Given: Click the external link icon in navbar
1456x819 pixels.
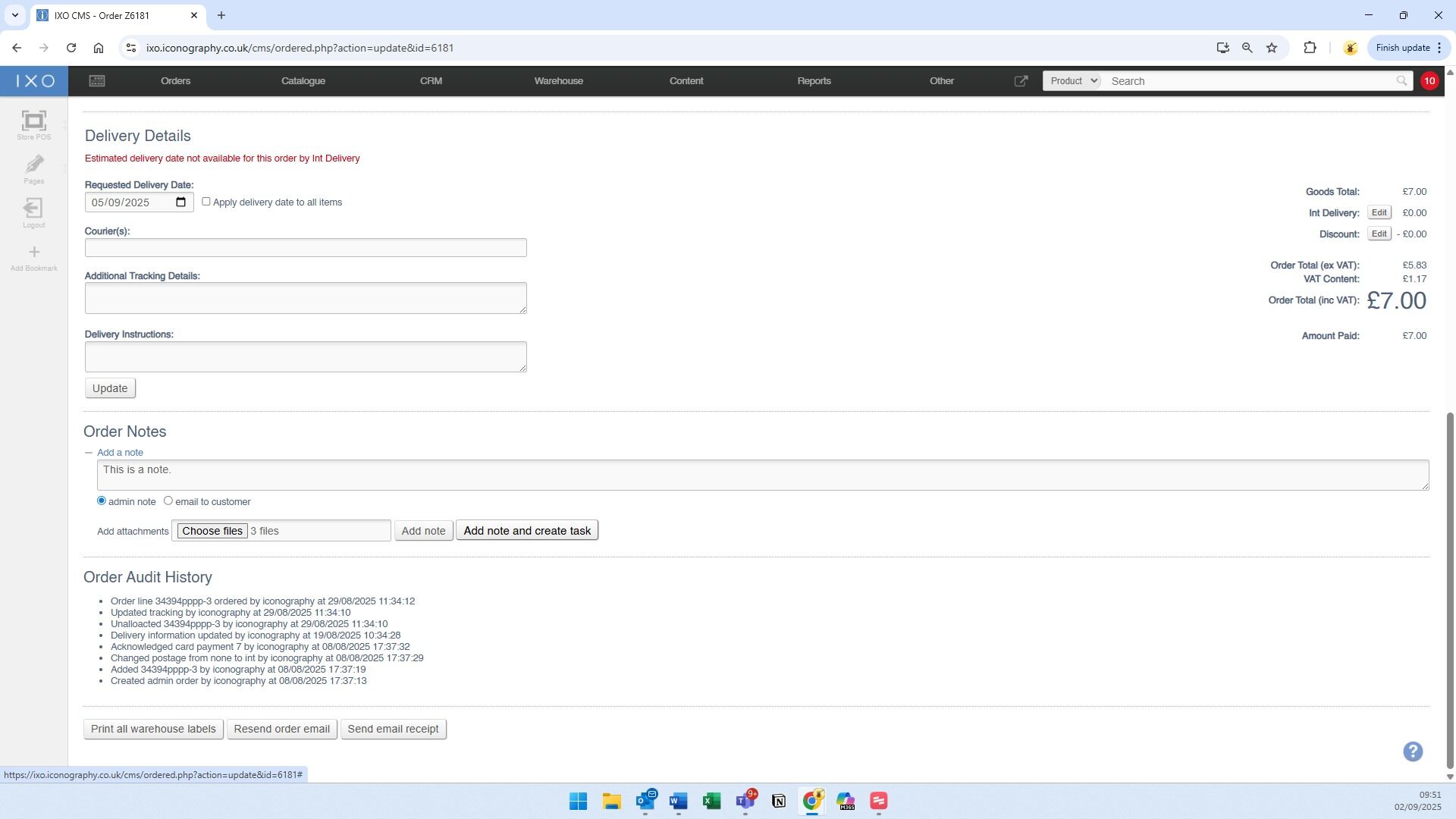Looking at the screenshot, I should (1021, 81).
